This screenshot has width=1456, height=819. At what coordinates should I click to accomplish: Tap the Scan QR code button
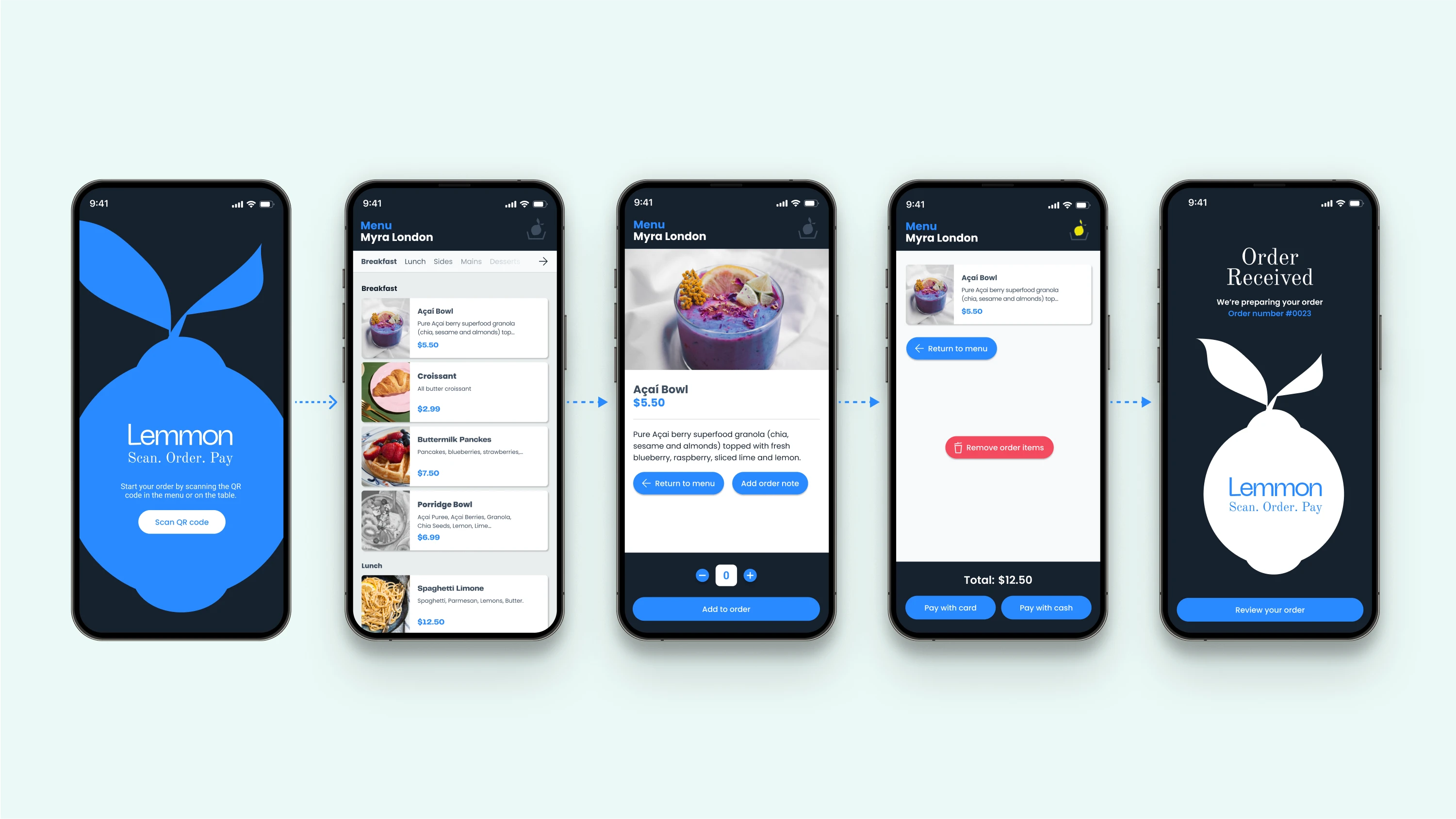[x=182, y=521]
